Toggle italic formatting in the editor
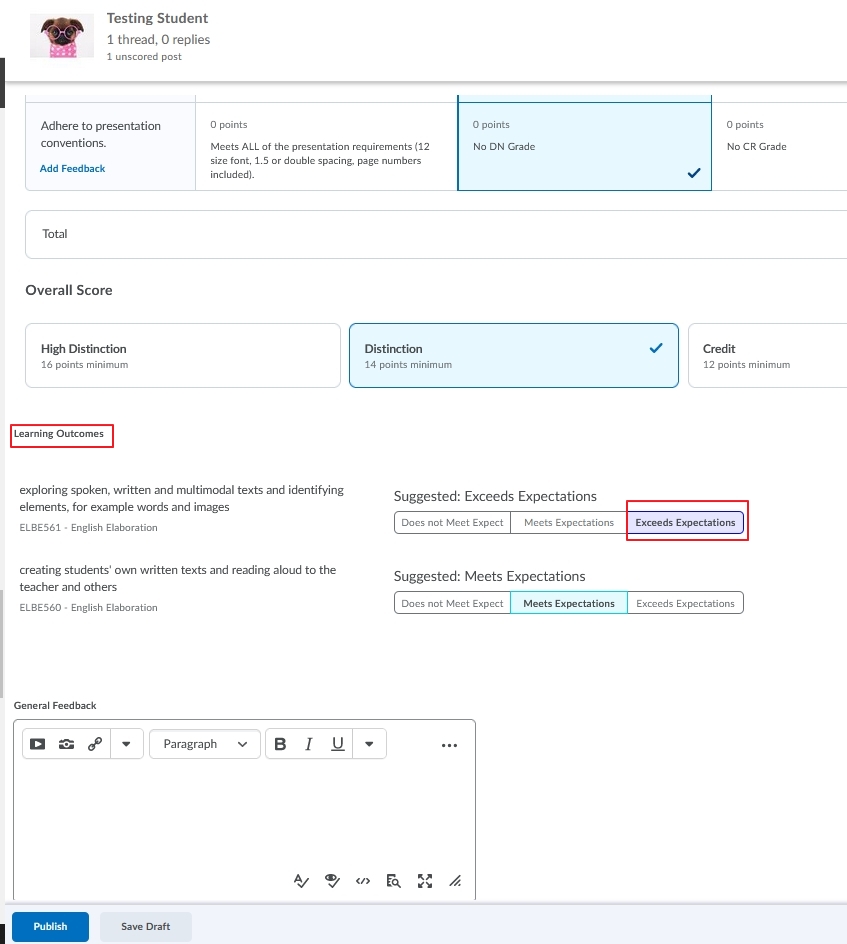 [x=309, y=744]
